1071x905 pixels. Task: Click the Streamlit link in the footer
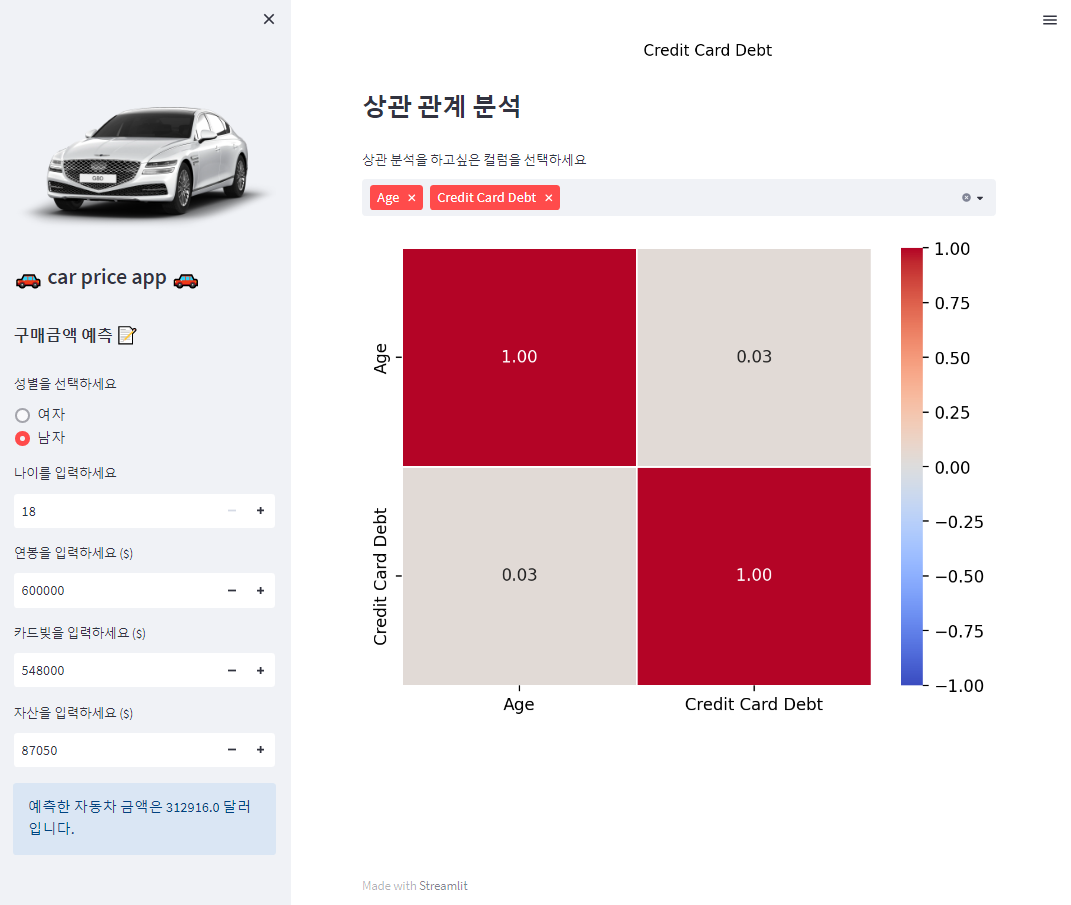(x=444, y=885)
